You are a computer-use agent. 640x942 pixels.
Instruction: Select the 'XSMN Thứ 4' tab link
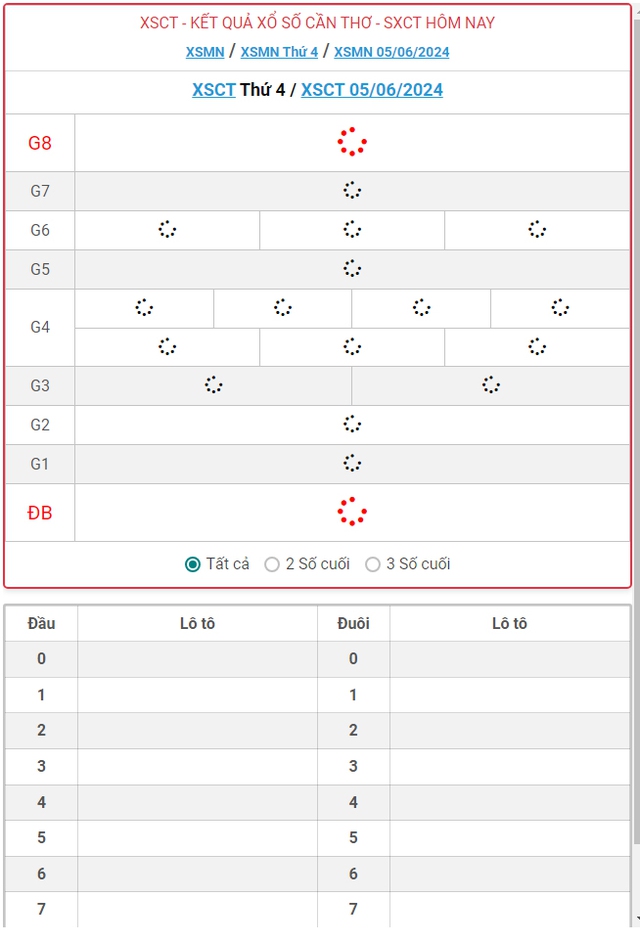pyautogui.click(x=278, y=52)
